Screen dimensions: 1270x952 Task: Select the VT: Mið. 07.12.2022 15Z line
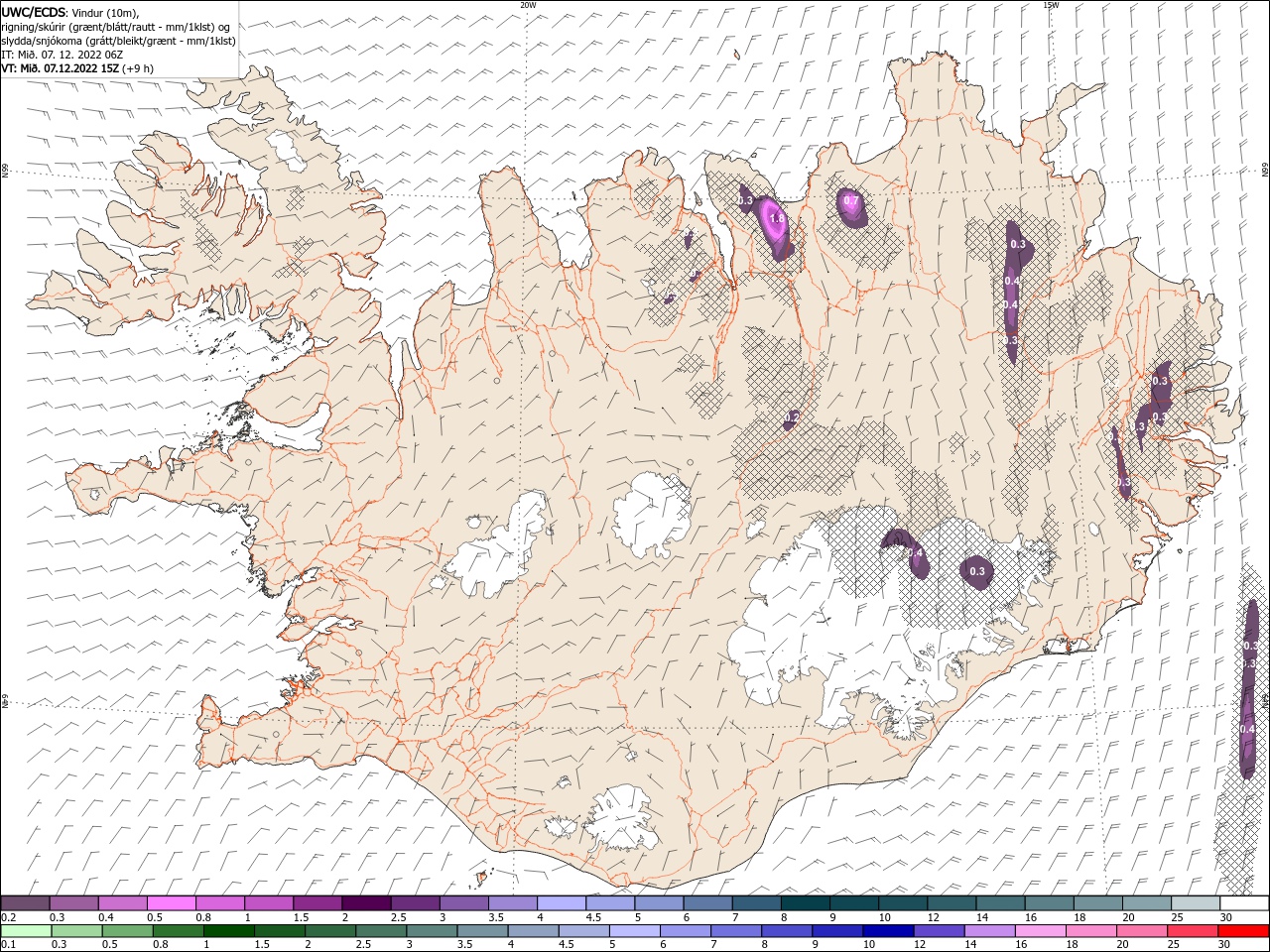pos(77,68)
